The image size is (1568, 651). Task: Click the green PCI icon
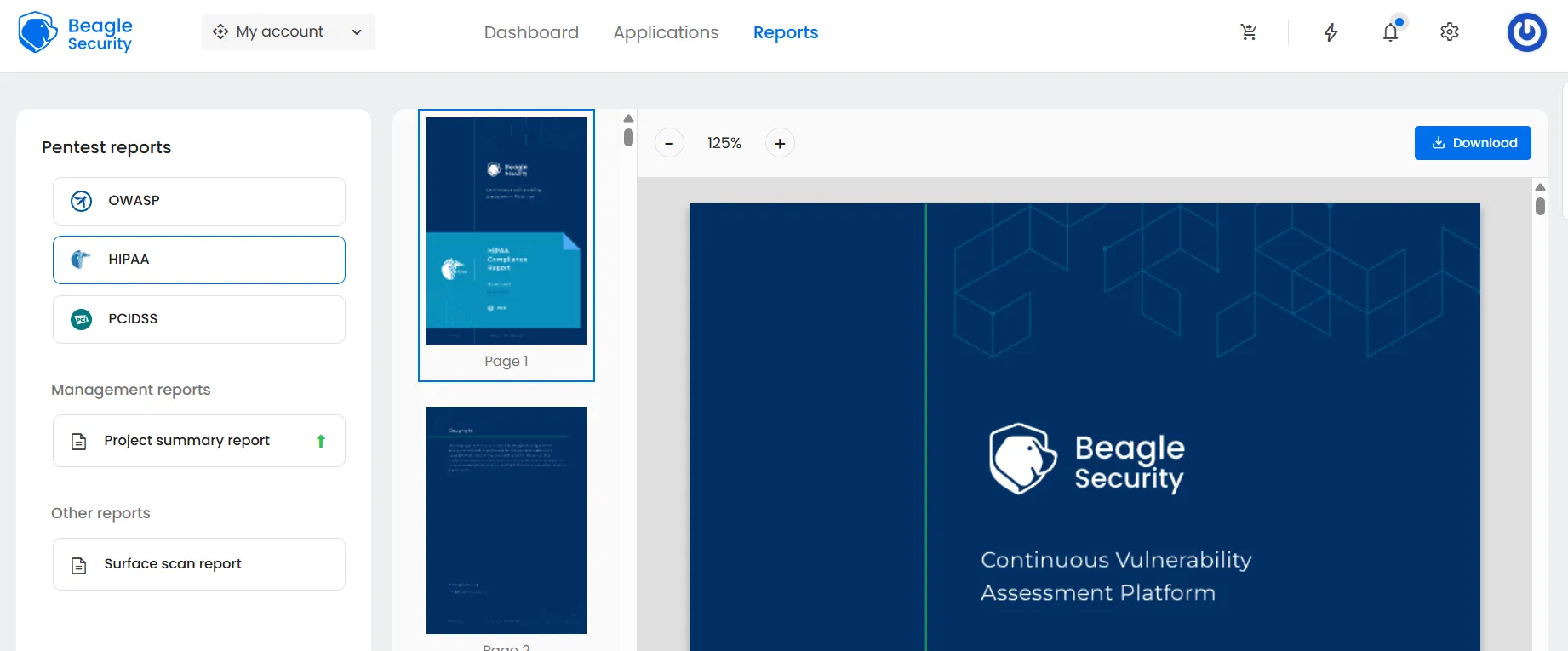81,319
